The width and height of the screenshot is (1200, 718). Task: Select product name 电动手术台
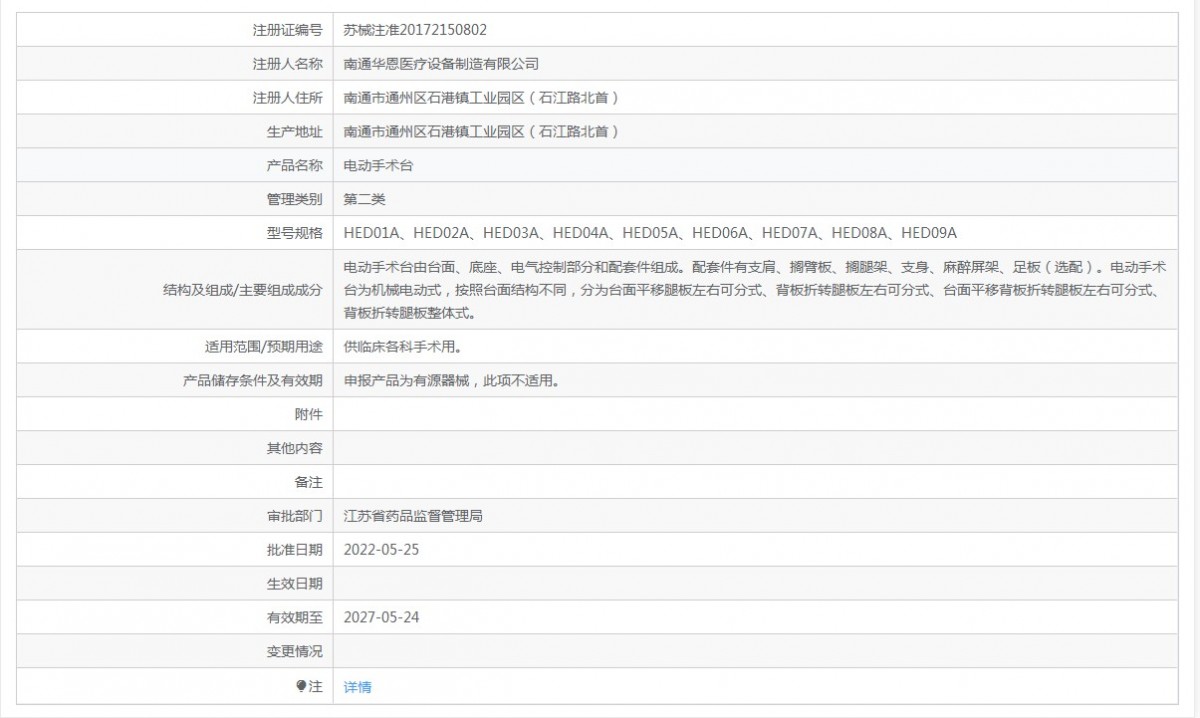click(x=378, y=165)
